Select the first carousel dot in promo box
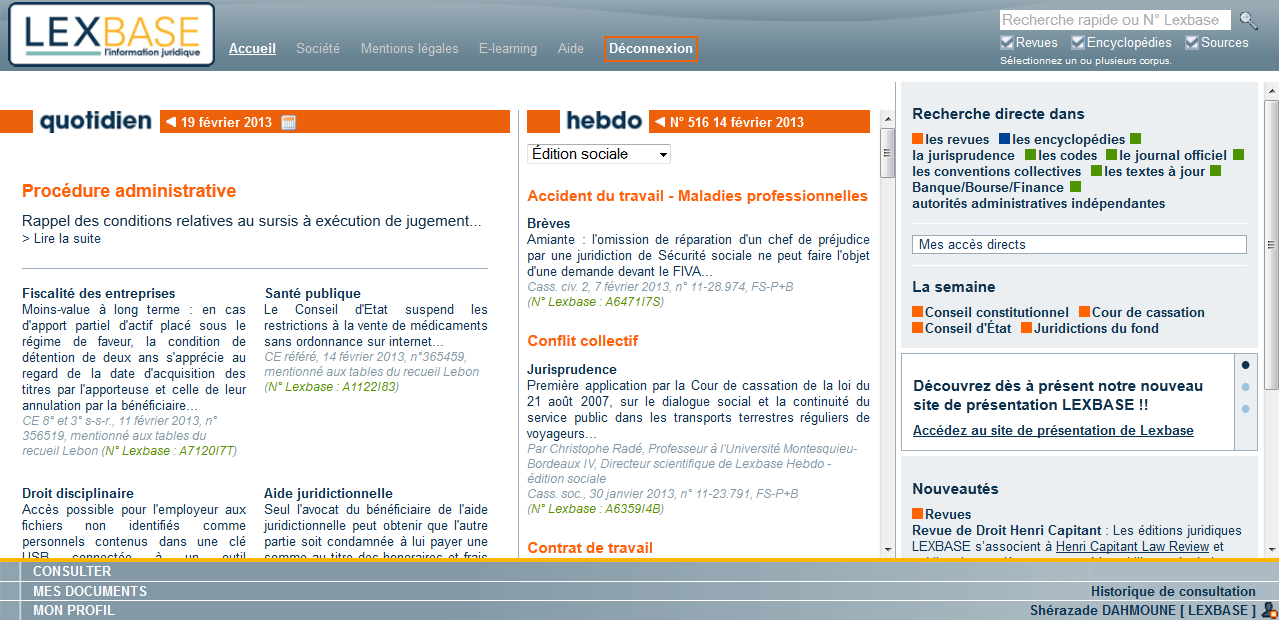The width and height of the screenshot is (1279, 621). click(1245, 365)
